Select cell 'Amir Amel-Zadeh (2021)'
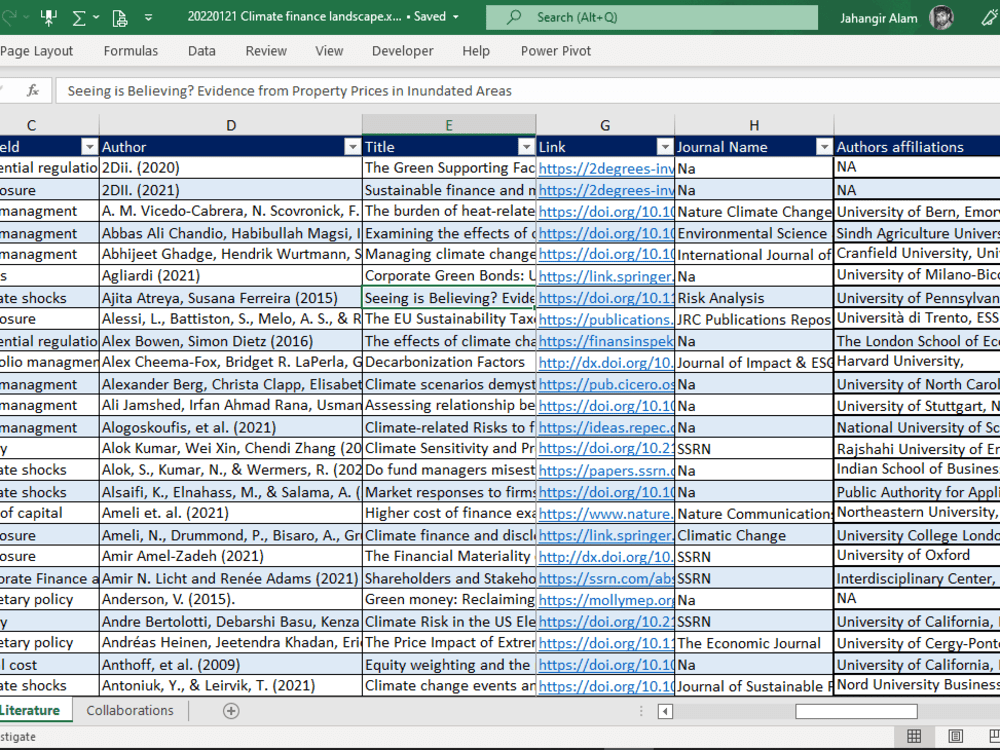Image resolution: width=1000 pixels, height=750 pixels. pos(231,556)
